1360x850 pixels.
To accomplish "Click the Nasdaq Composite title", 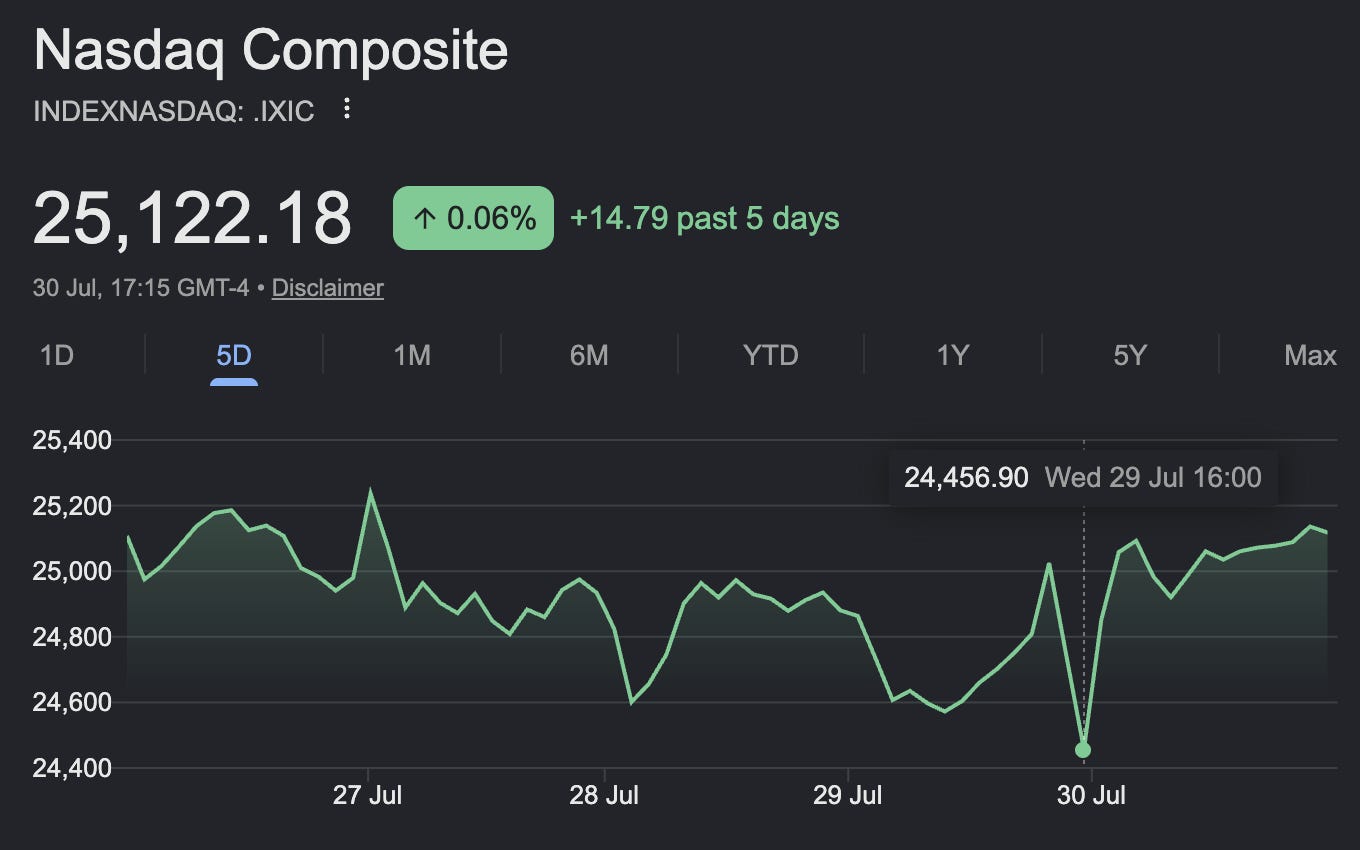I will pyautogui.click(x=271, y=50).
